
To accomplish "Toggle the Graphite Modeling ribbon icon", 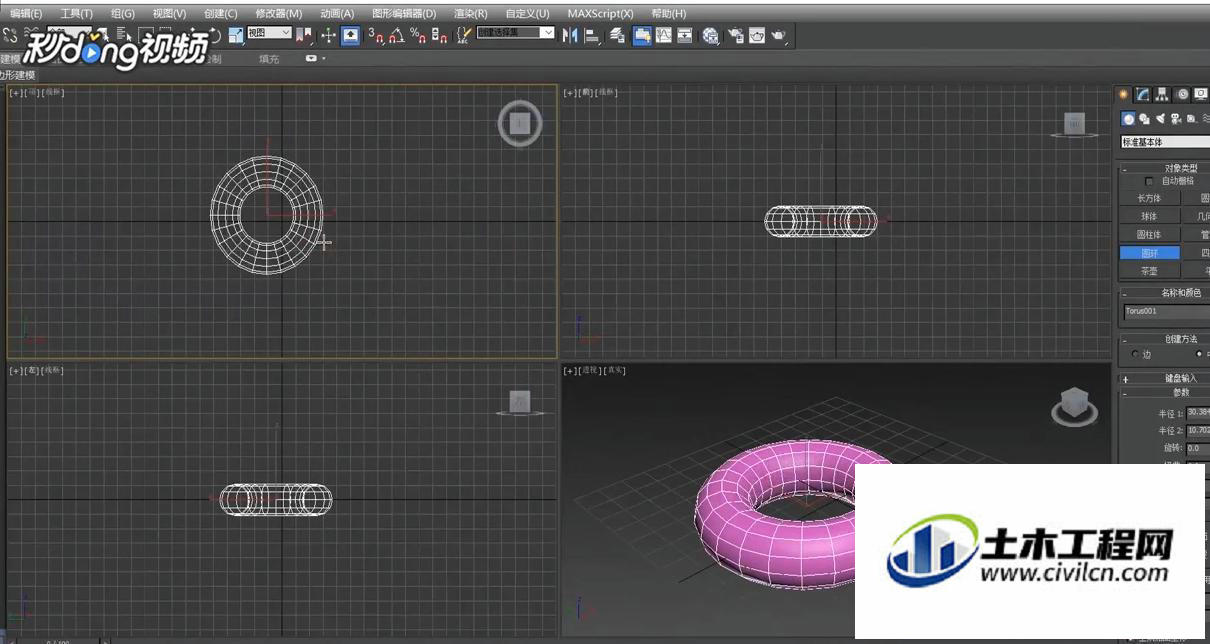I will click(641, 35).
